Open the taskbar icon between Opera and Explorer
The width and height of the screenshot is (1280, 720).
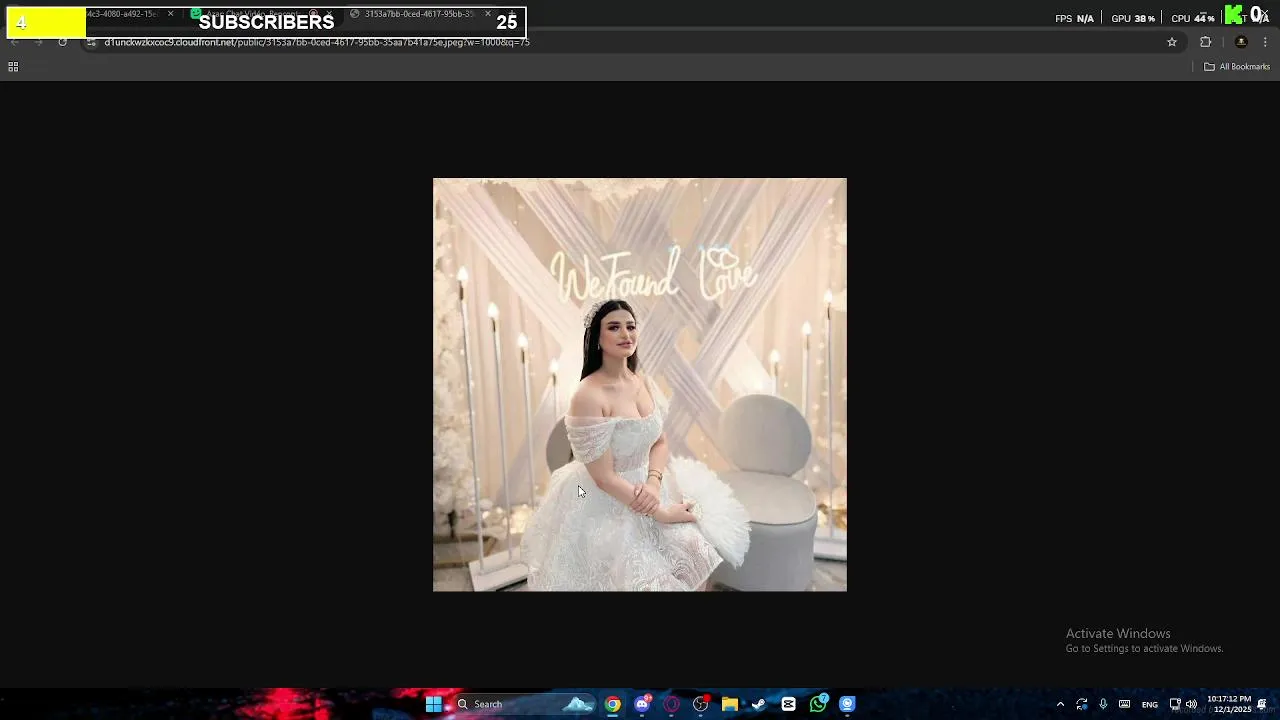(x=701, y=704)
